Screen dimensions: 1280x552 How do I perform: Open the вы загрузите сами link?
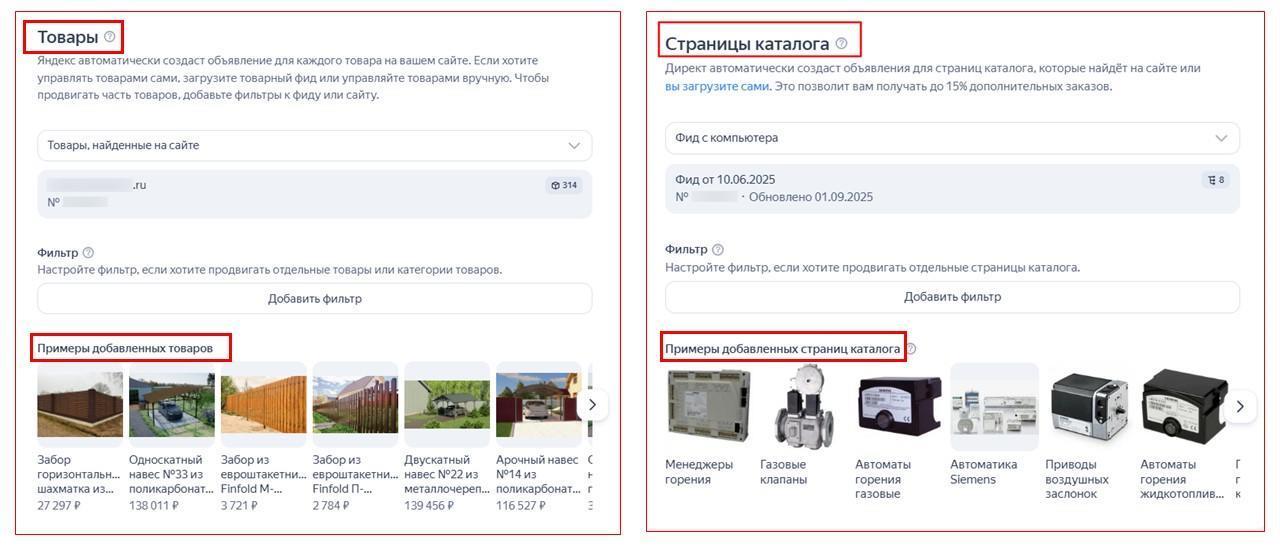coord(717,87)
